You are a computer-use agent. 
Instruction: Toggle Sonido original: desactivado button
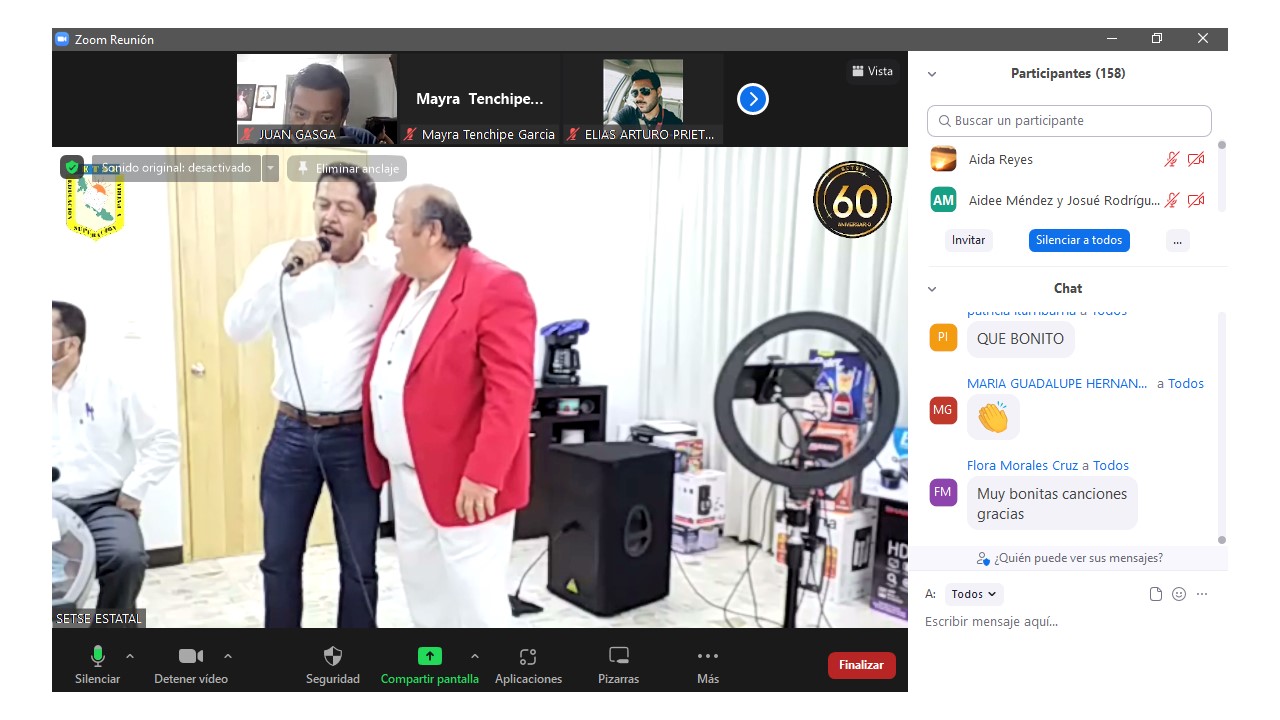click(176, 168)
